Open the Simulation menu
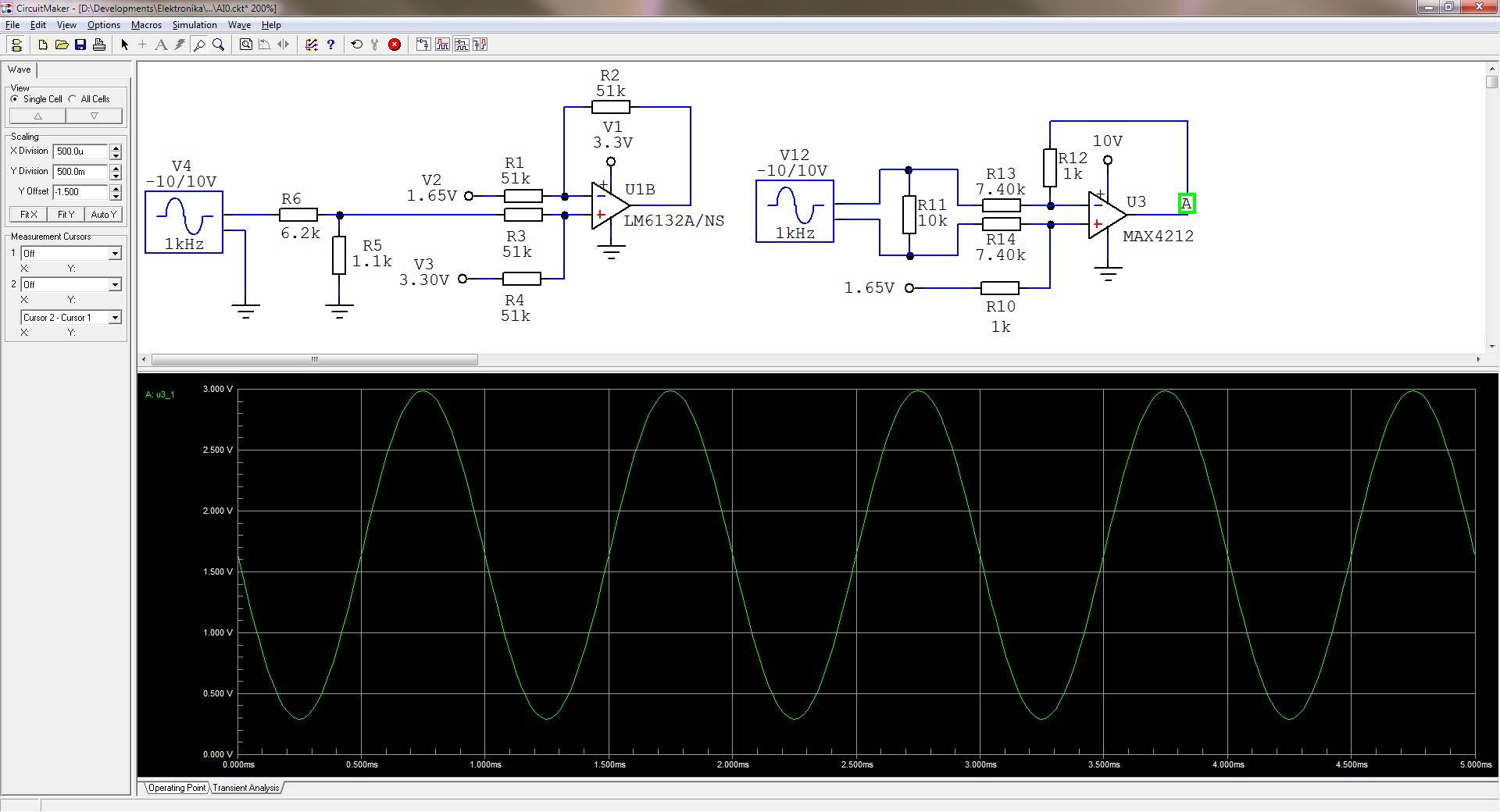Viewport: 1500px width, 812px height. tap(195, 25)
